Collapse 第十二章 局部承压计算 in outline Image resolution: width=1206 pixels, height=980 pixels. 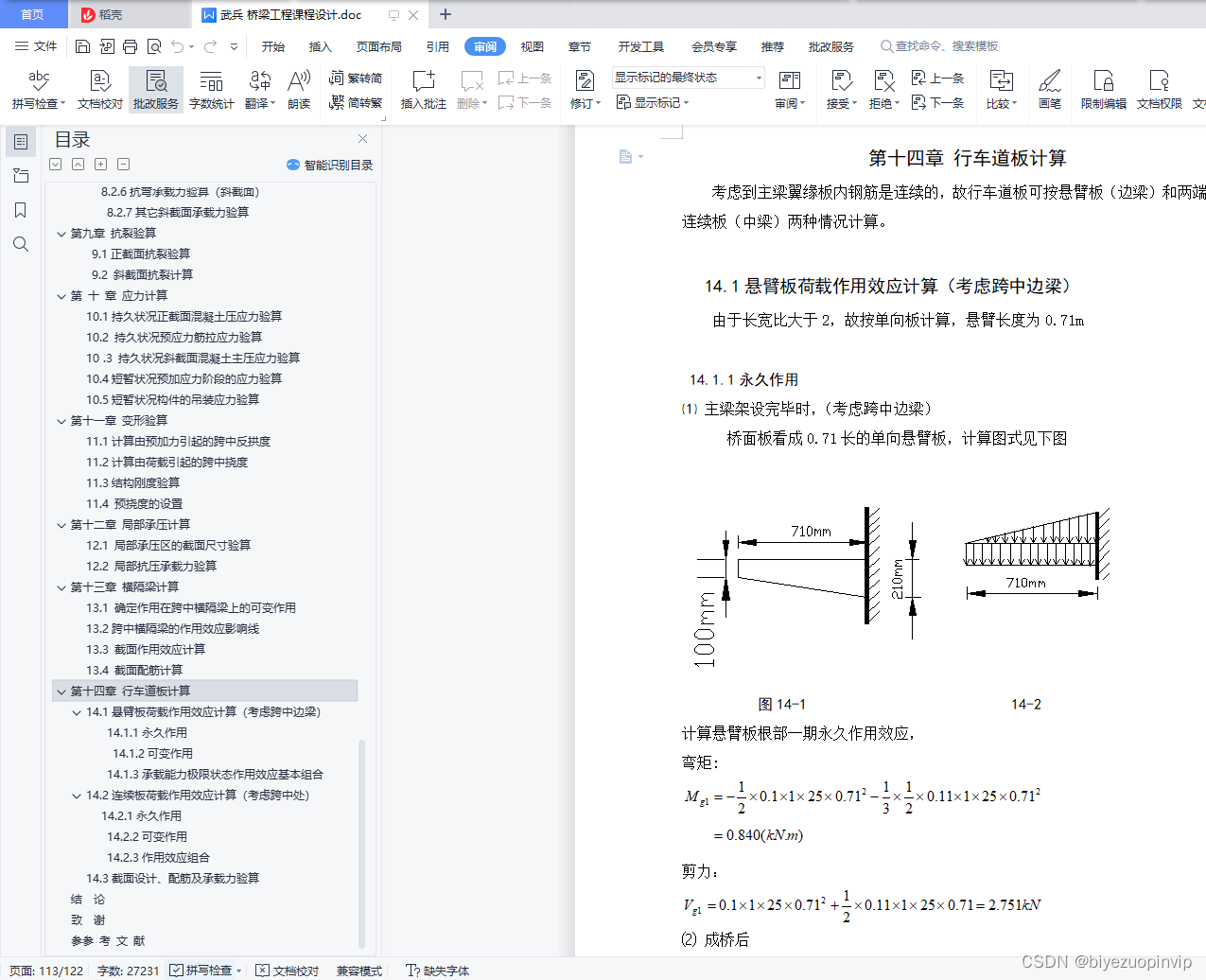(x=61, y=525)
